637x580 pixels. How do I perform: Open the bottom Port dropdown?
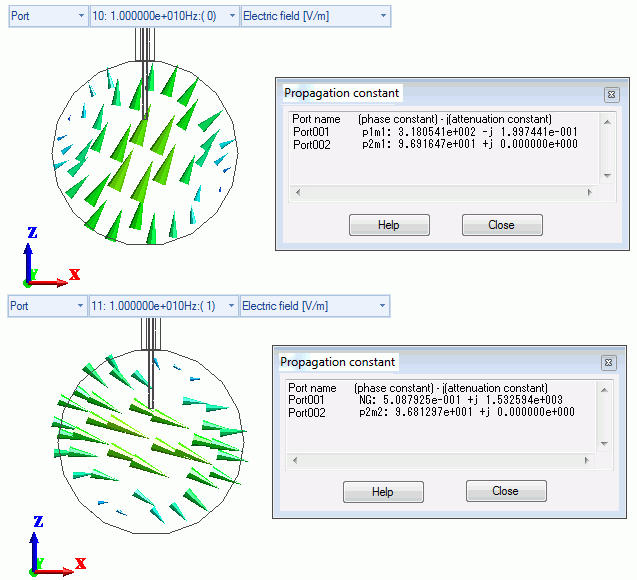tap(47, 306)
